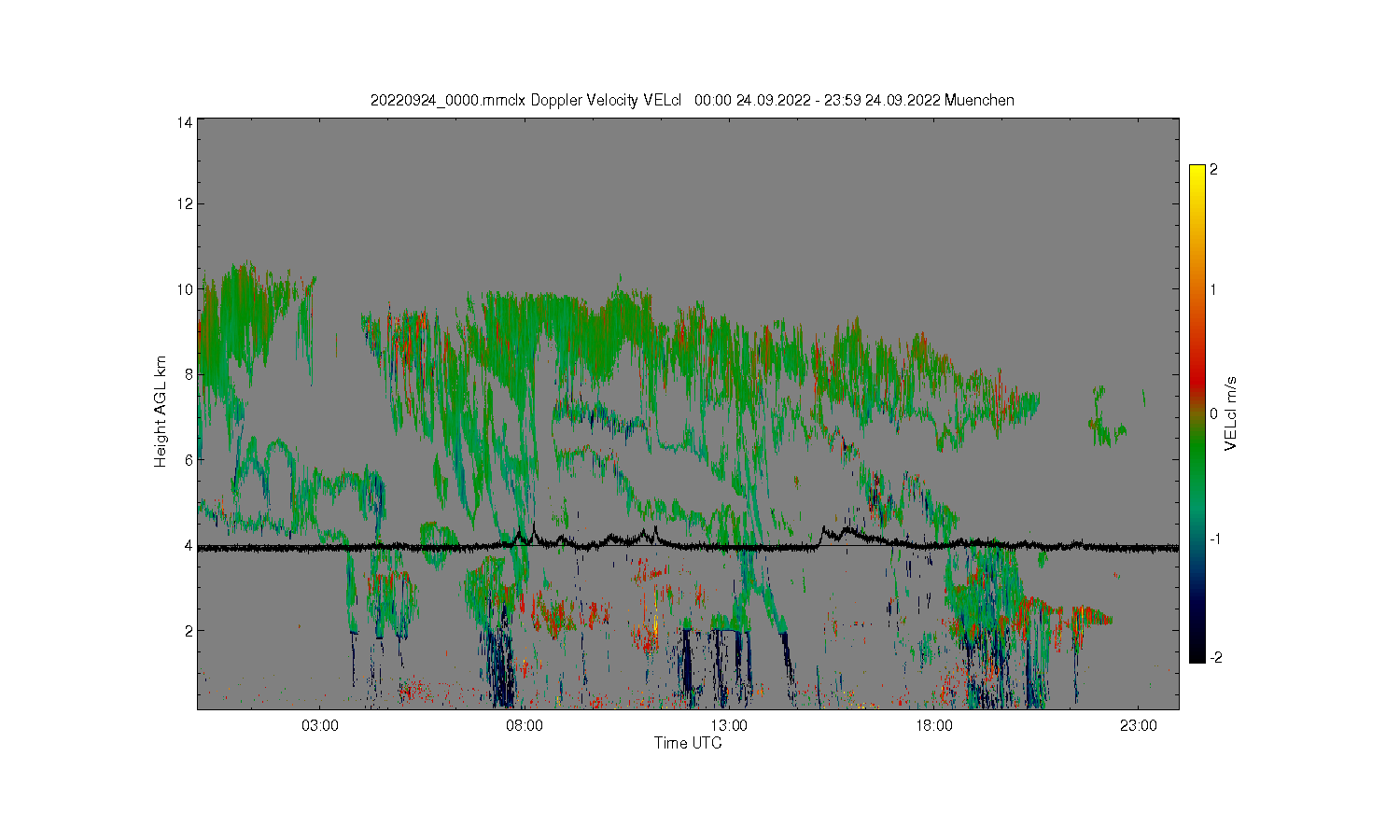This screenshot has width=1400, height=840.
Task: Click the 23:00 time tick label
Action: click(x=1138, y=726)
